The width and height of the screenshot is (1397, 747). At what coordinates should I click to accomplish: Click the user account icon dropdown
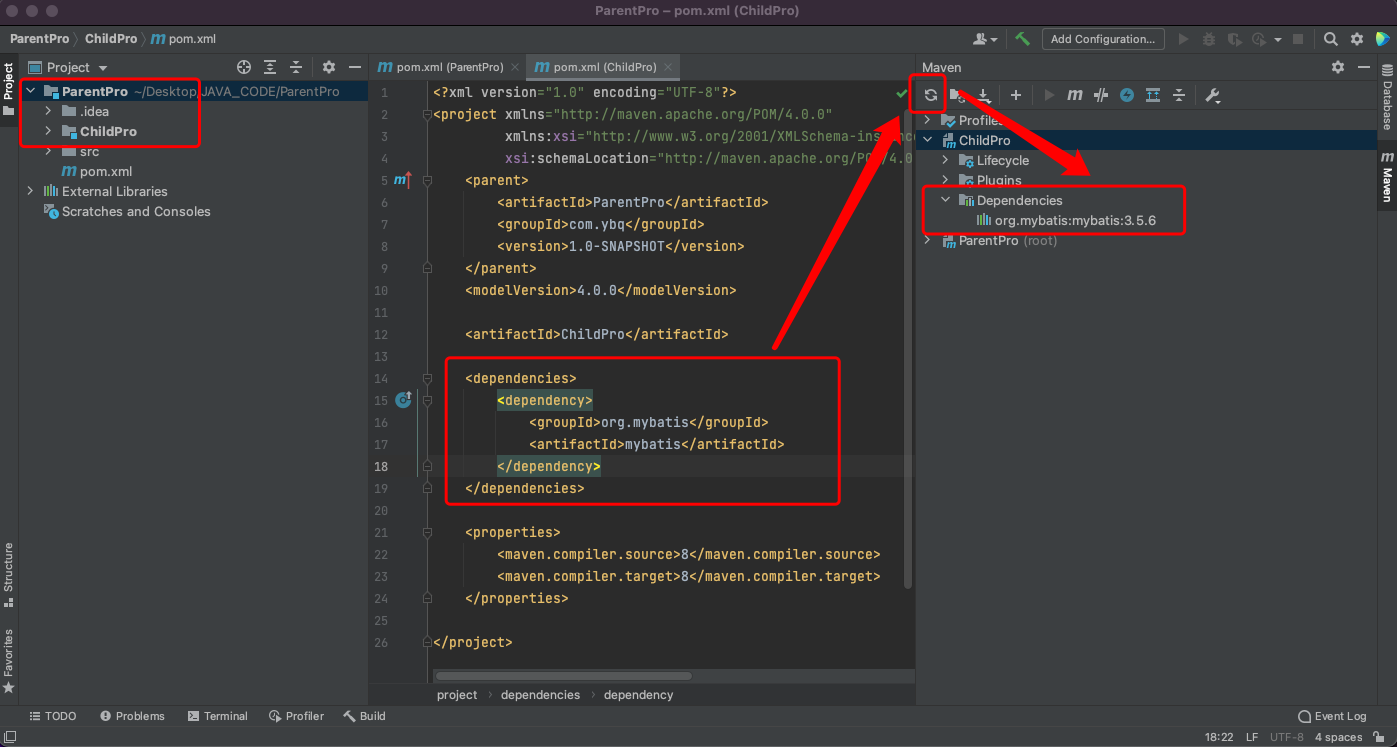(985, 39)
